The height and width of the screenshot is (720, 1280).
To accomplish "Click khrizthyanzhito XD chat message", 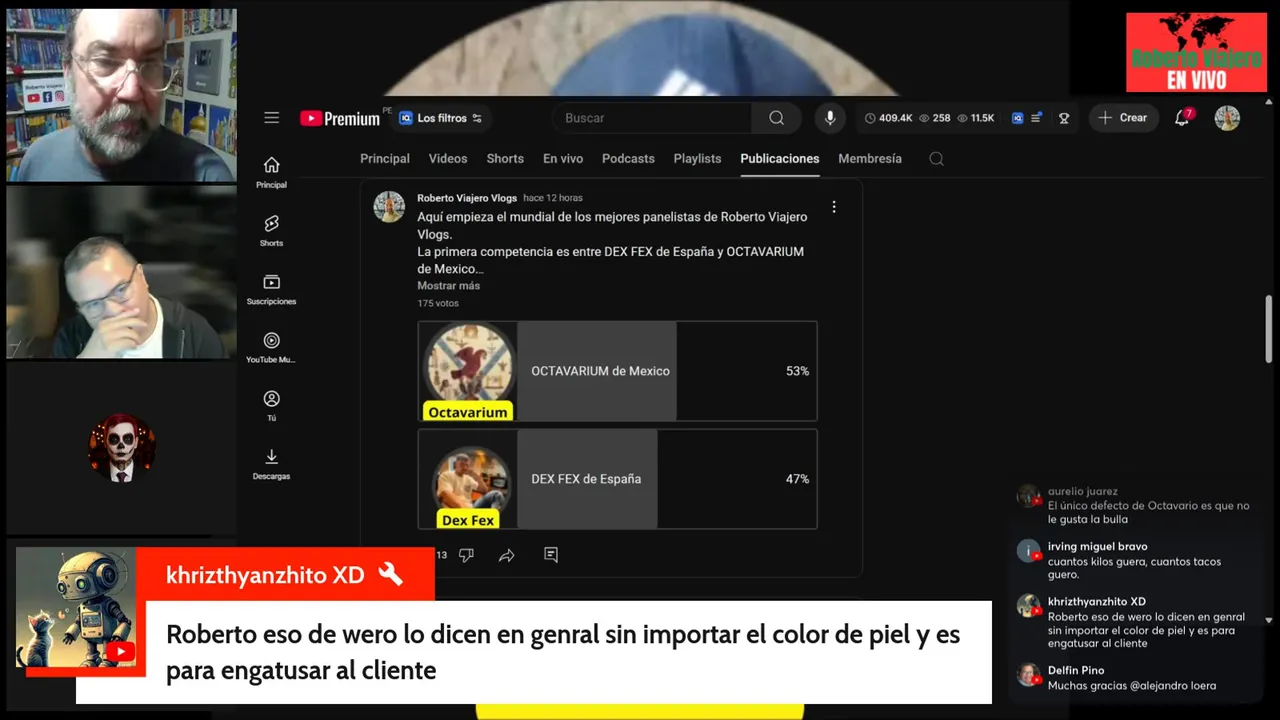I will (x=1135, y=623).
